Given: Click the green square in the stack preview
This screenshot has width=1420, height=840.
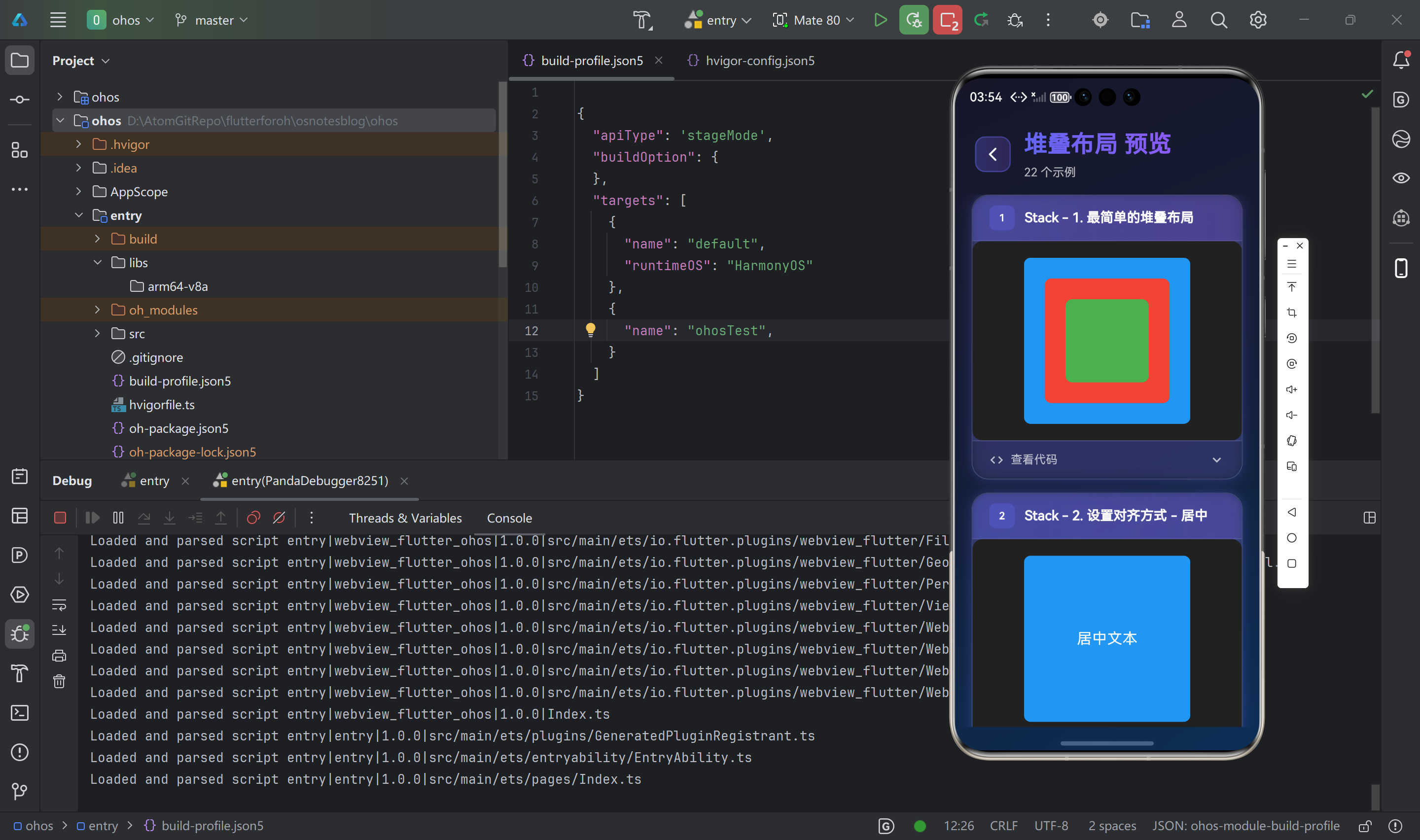Looking at the screenshot, I should (1106, 341).
